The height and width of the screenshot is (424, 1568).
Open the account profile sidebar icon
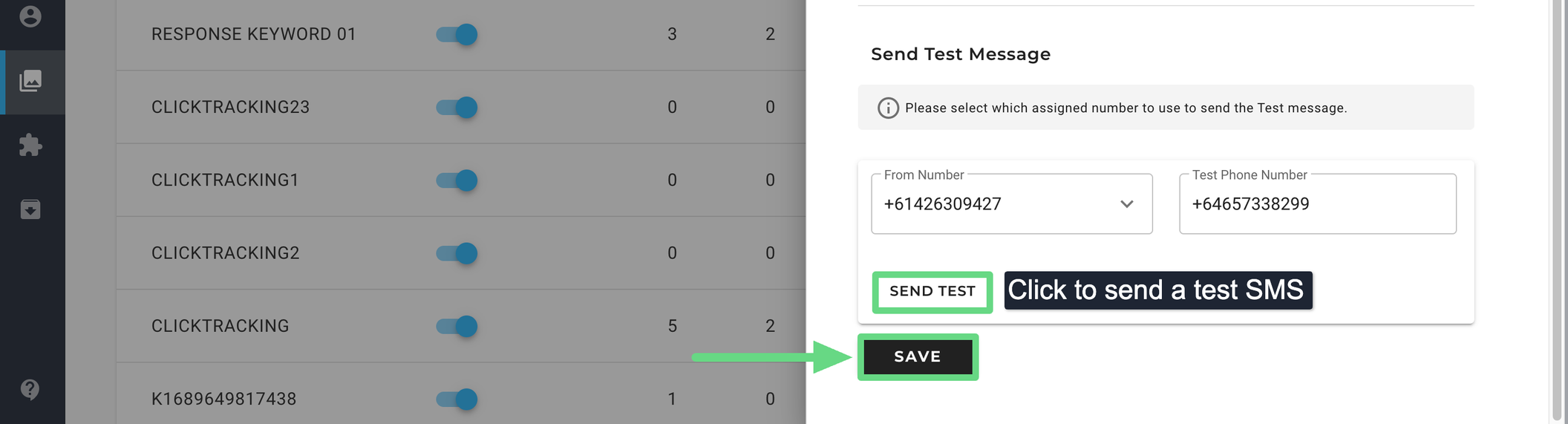[x=30, y=16]
